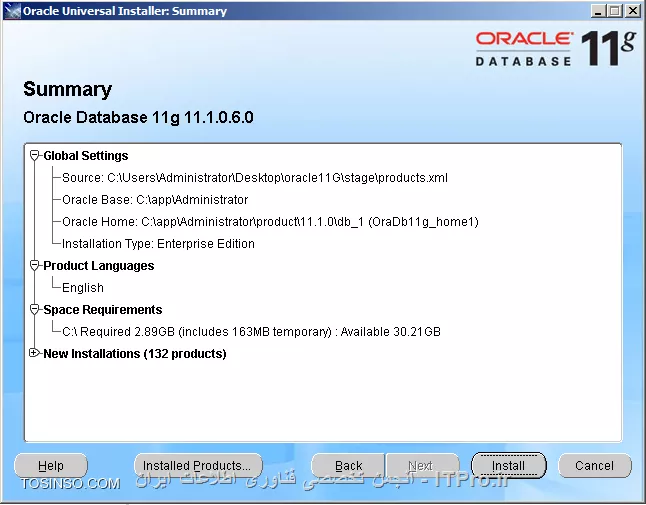
Task: Go Back to the previous step
Action: click(348, 466)
